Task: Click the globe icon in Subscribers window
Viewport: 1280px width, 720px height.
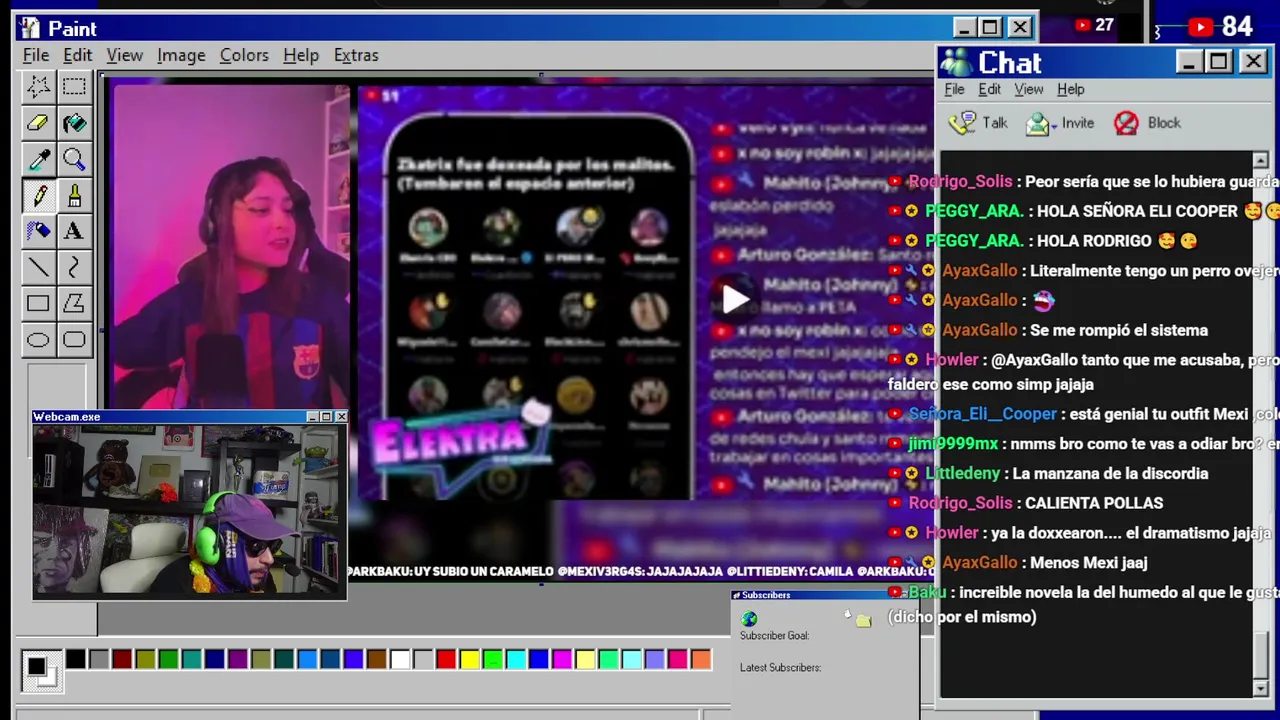Action: point(749,619)
